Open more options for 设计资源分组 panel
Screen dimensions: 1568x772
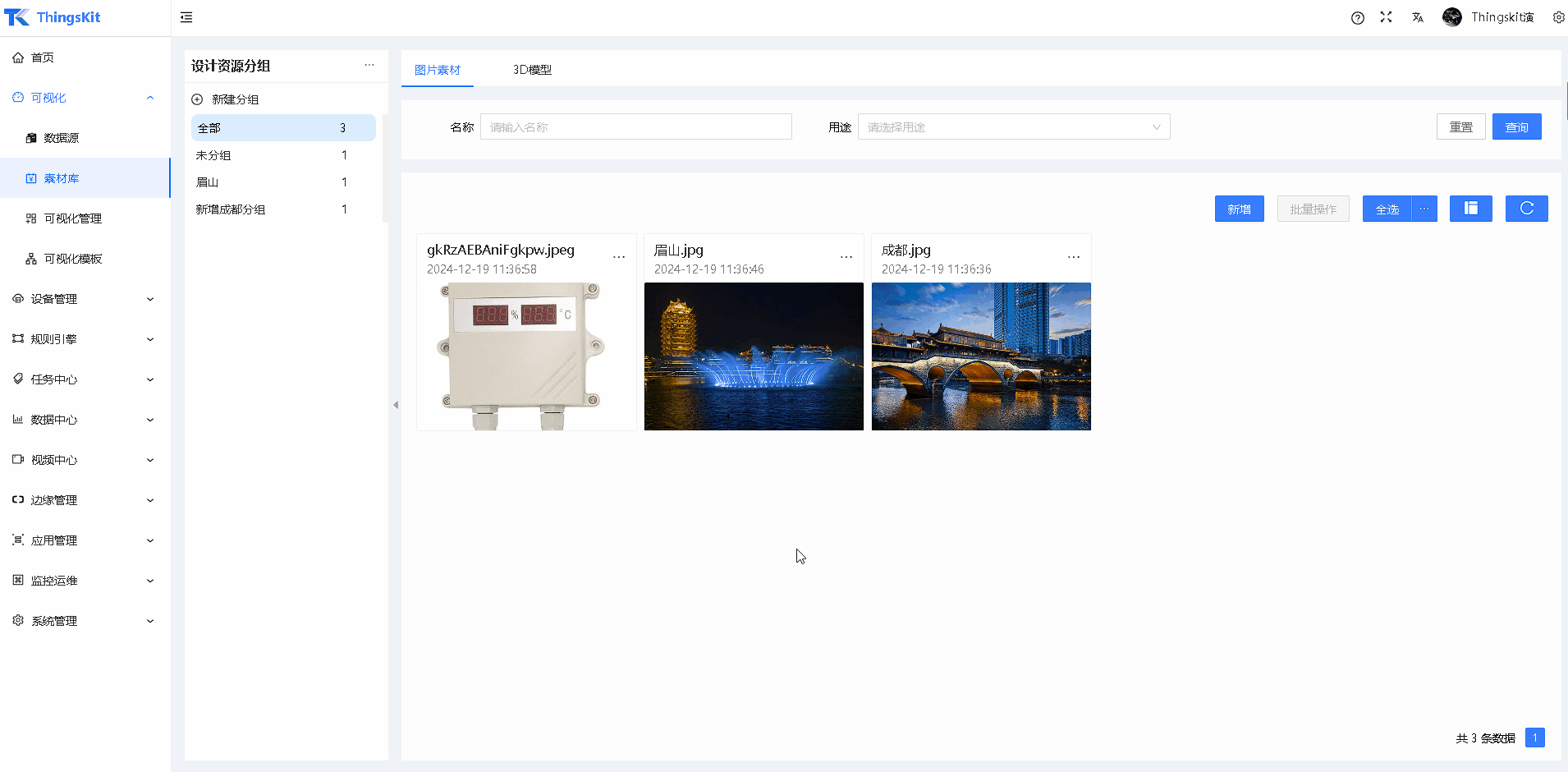[369, 65]
